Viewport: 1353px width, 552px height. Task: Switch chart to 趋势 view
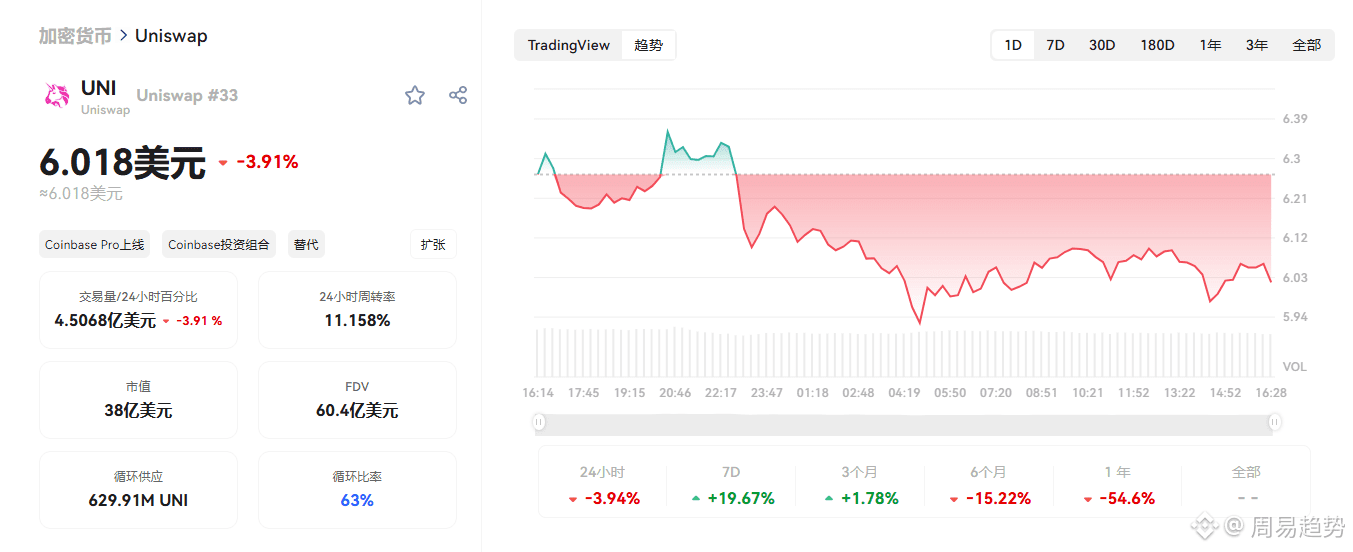648,45
